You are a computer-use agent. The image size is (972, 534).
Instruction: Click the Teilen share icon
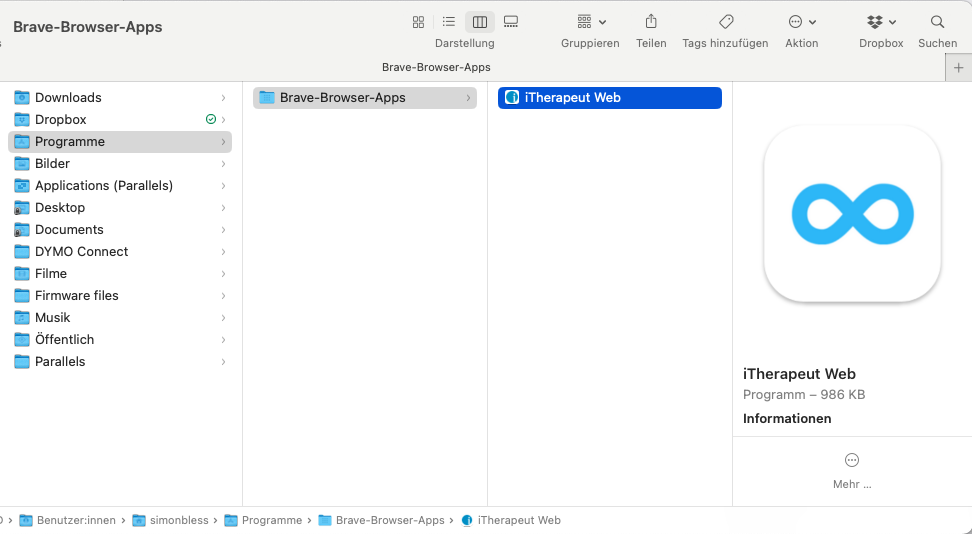(651, 22)
